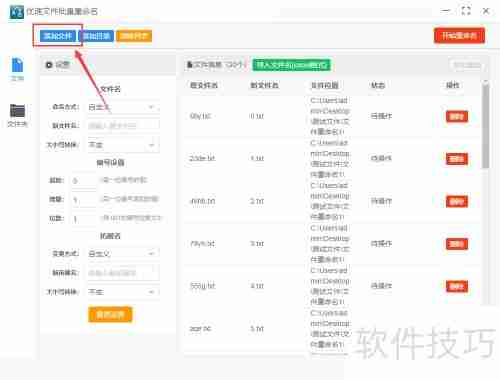Click the 待操作 status in the 3.txt row
The height and width of the screenshot is (380, 500).
click(x=381, y=244)
